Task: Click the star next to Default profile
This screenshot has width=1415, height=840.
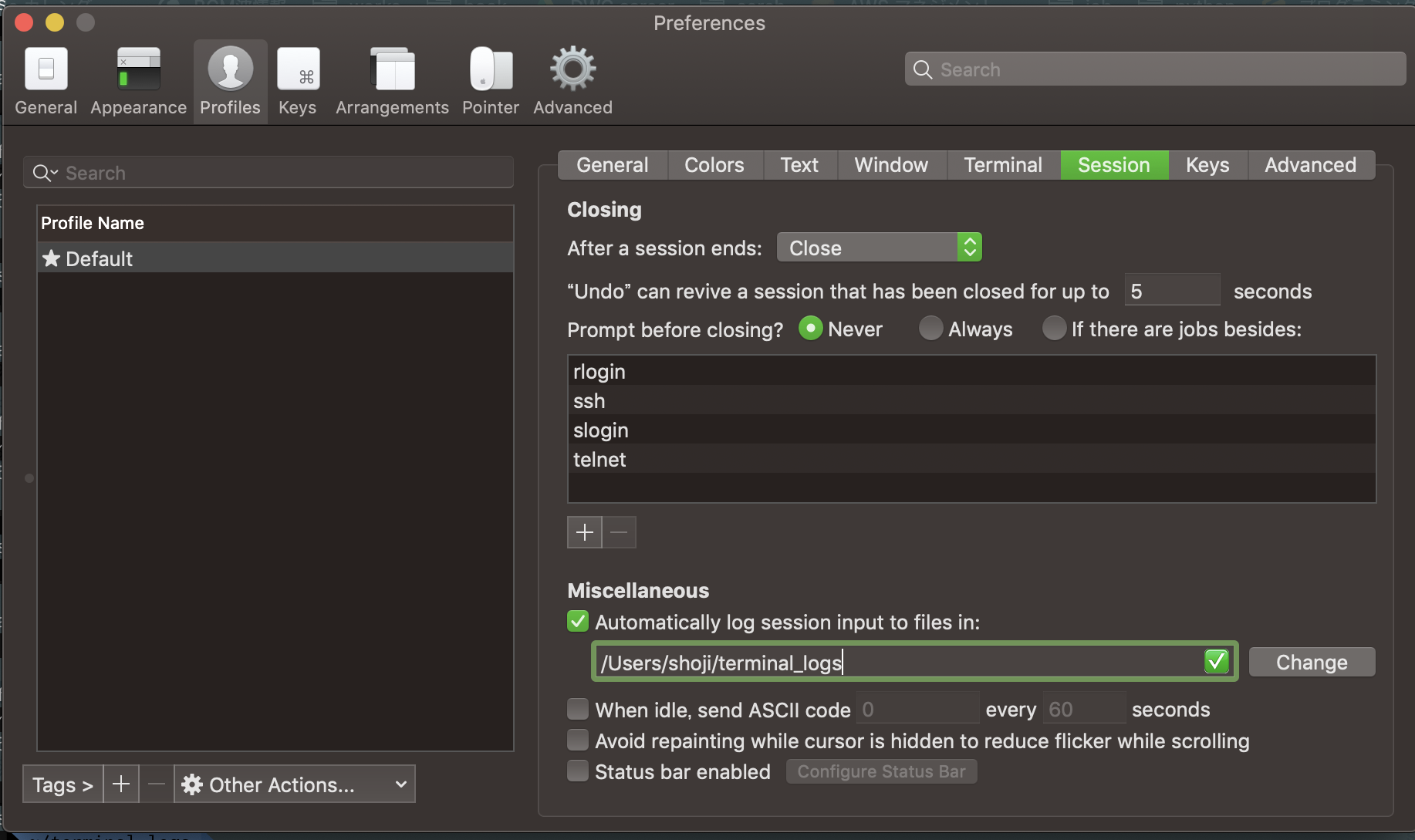Action: click(51, 258)
